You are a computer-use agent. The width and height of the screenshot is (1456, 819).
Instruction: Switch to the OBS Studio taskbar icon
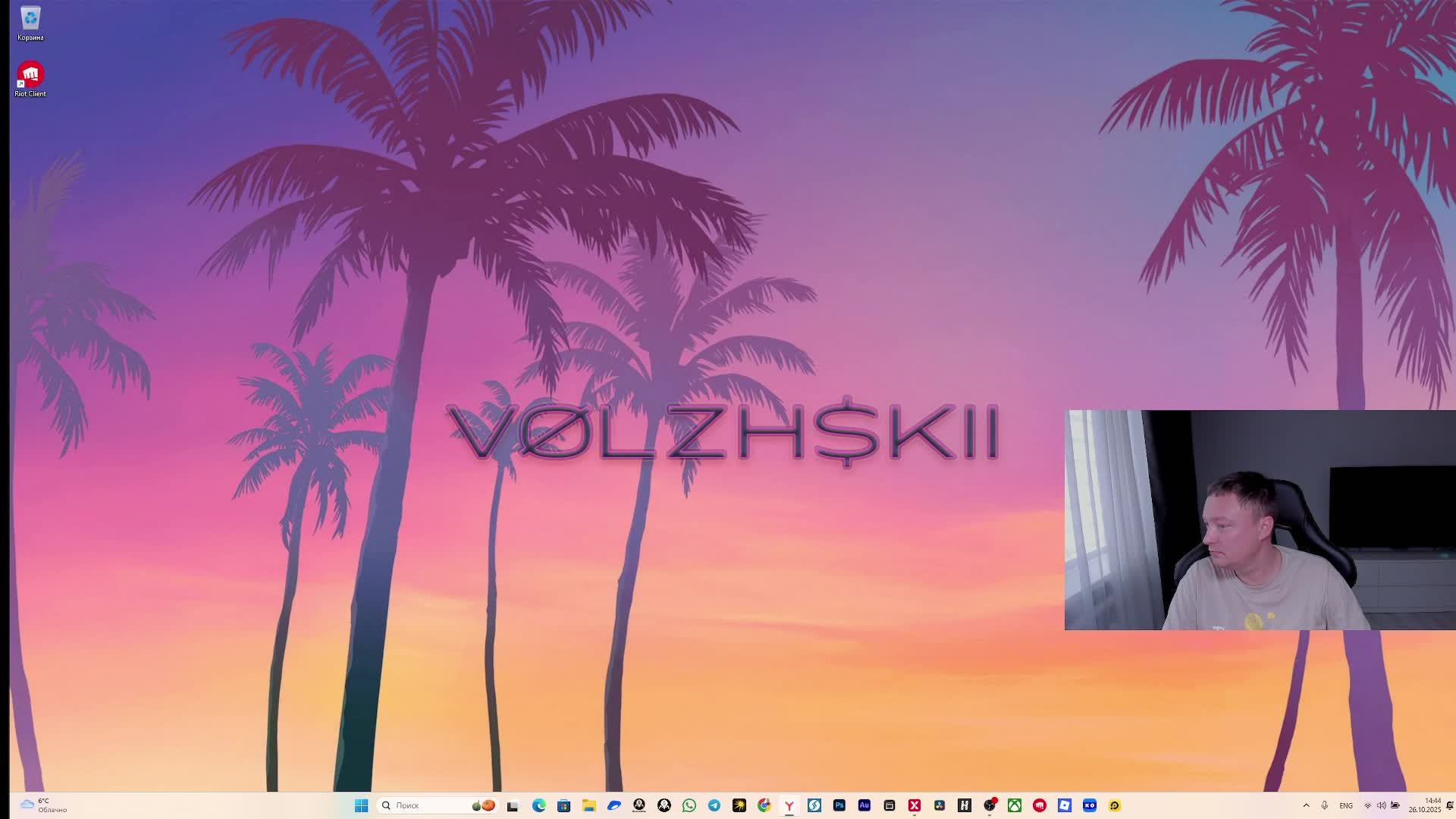tap(990, 805)
